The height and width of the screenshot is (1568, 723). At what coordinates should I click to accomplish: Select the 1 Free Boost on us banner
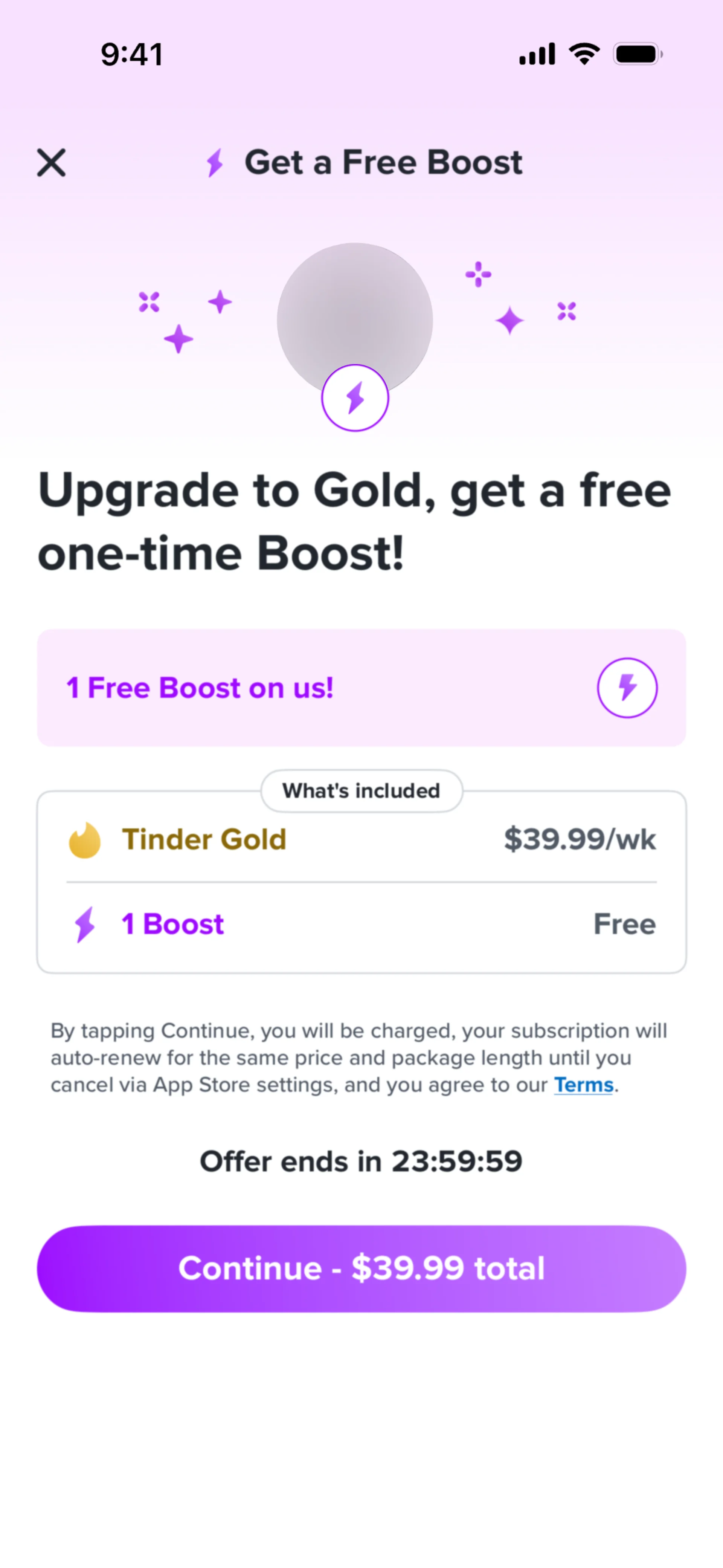[361, 688]
